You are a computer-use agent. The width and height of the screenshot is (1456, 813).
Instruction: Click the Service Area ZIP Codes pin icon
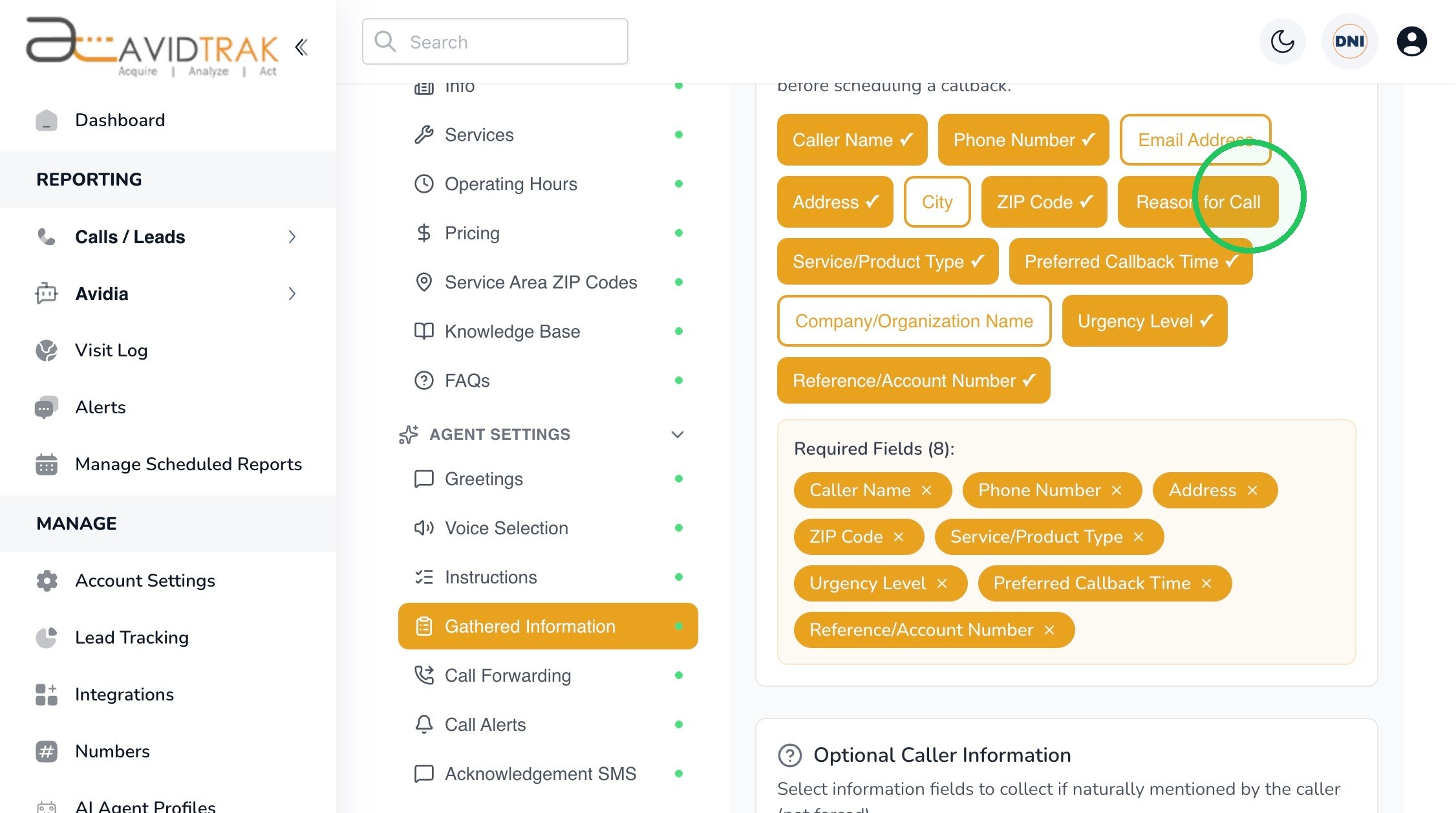(x=423, y=282)
